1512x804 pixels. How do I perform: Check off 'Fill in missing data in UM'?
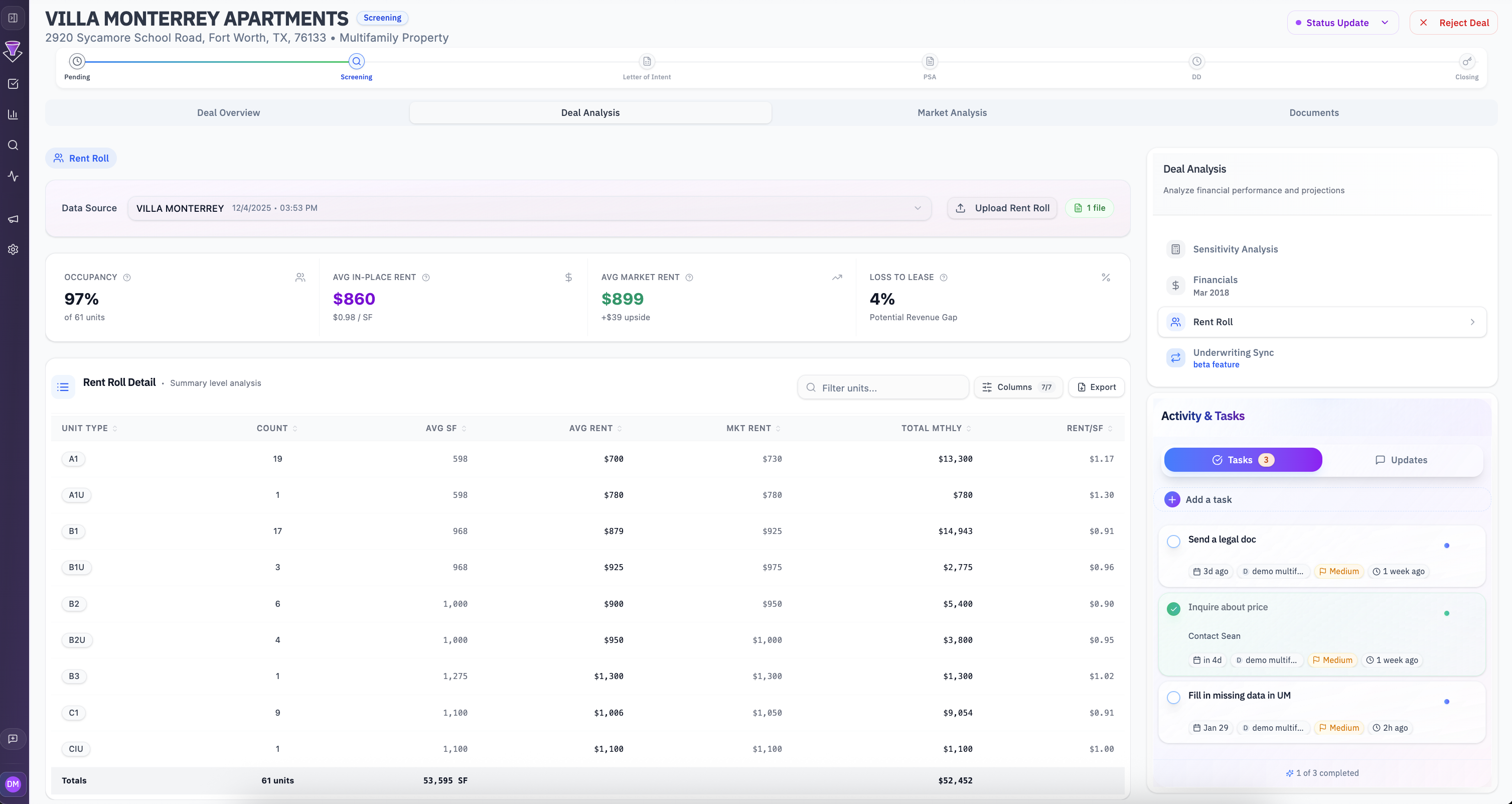tap(1173, 697)
